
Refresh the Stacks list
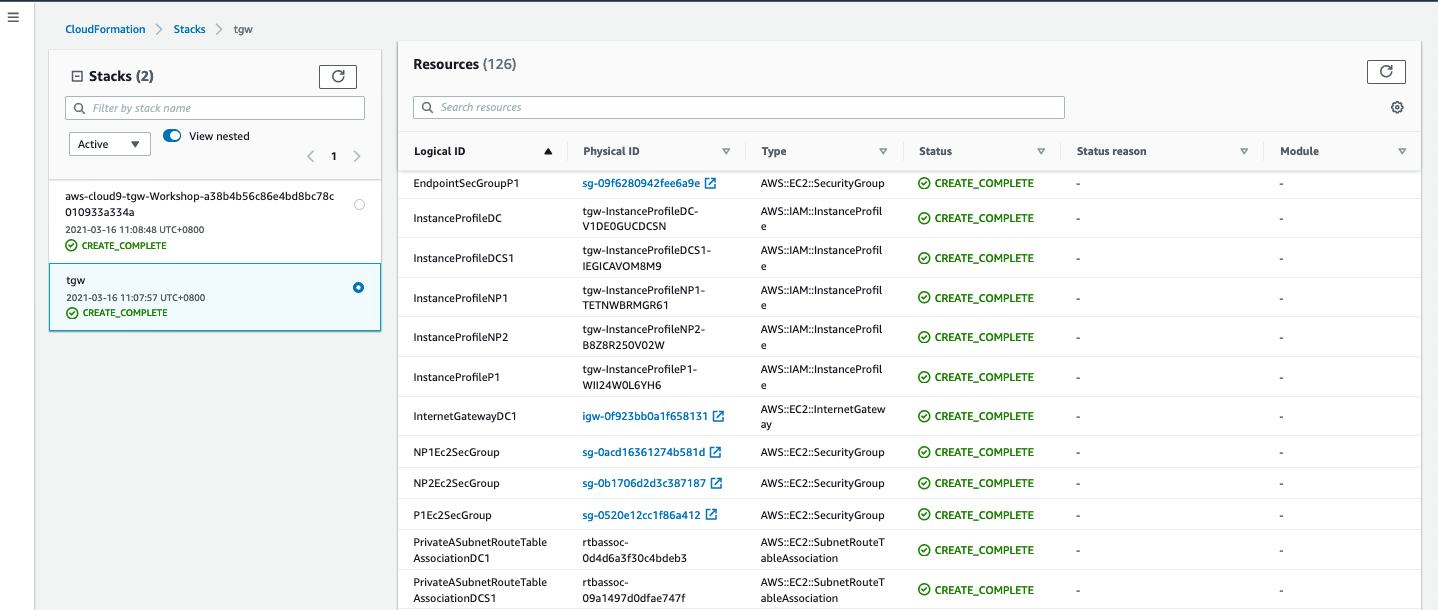[x=337, y=76]
